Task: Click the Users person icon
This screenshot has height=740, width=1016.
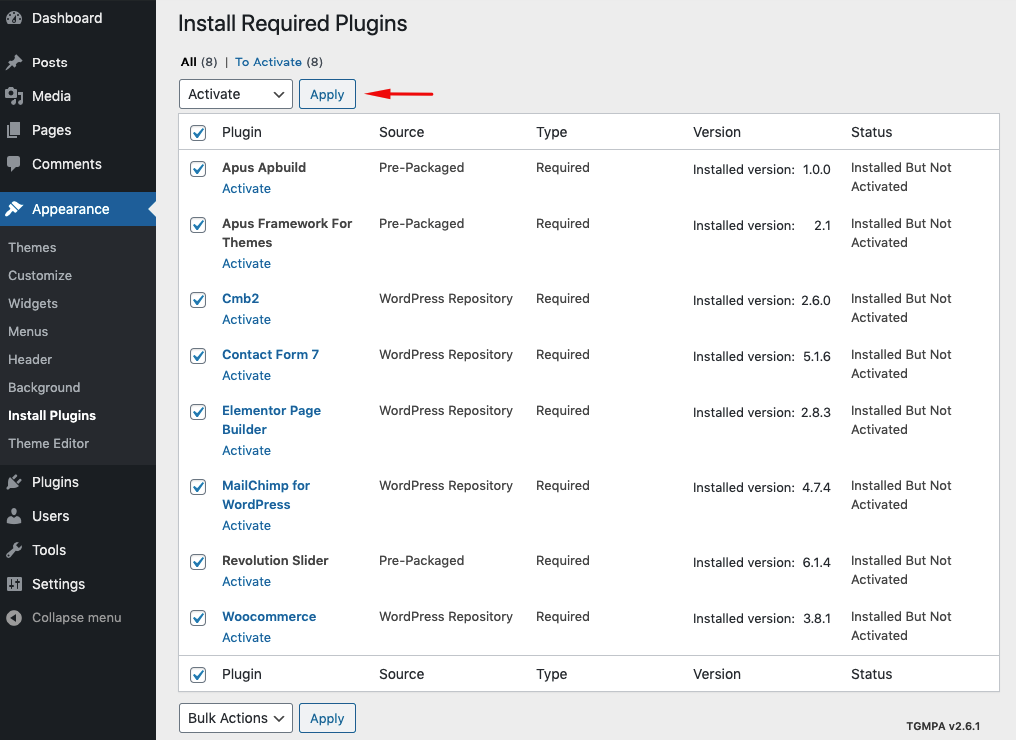Action: coord(14,516)
